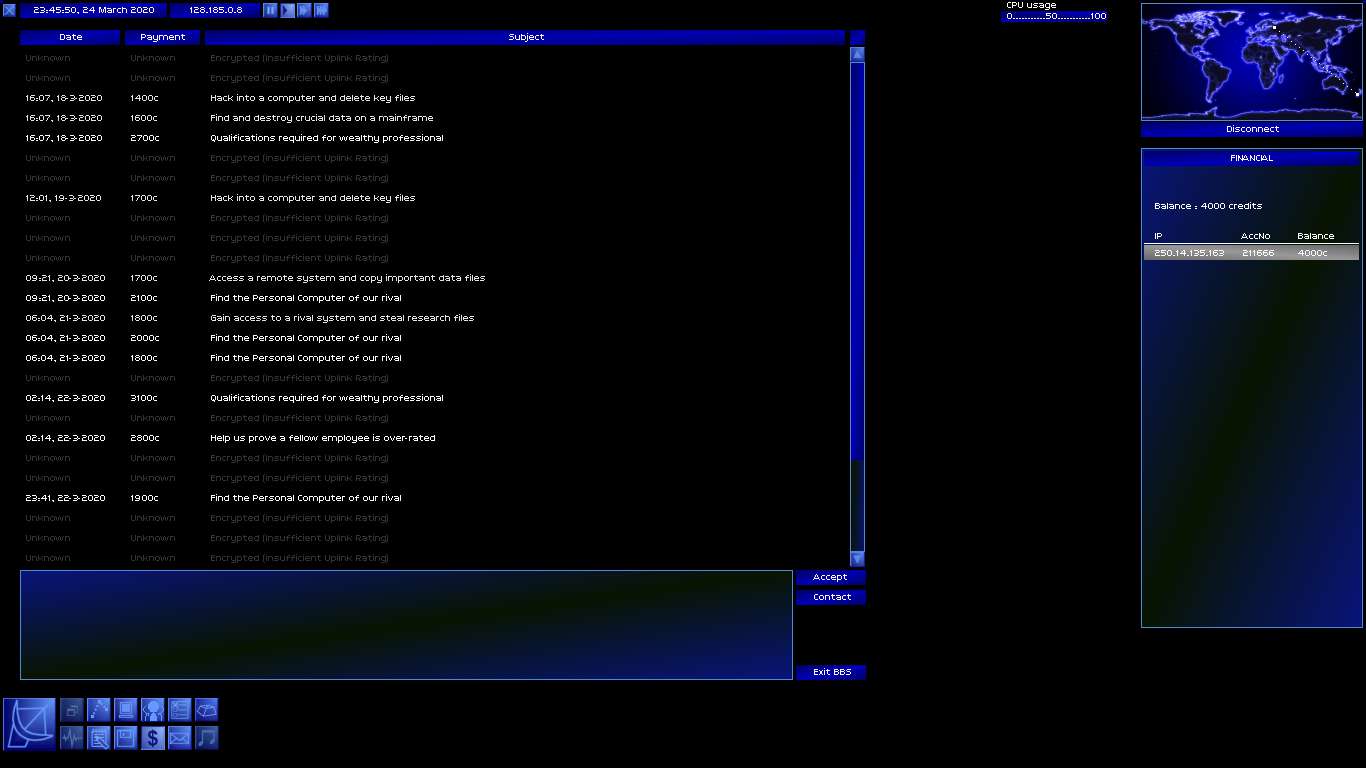
Task: Click the music note icon
Action: tap(206, 738)
